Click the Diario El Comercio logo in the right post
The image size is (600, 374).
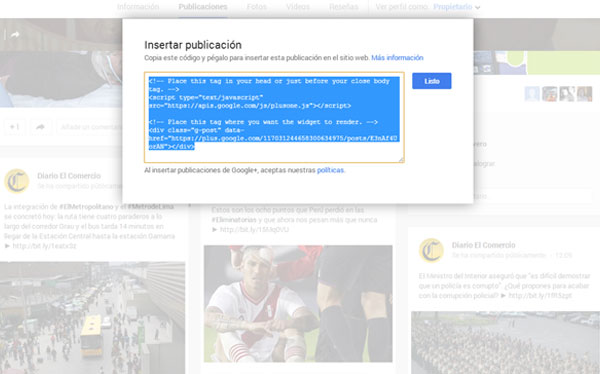point(431,250)
